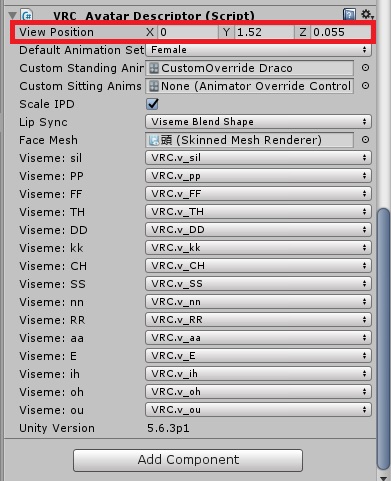
Task: Click the CustomOverride Draco asset icon
Action: [154, 68]
